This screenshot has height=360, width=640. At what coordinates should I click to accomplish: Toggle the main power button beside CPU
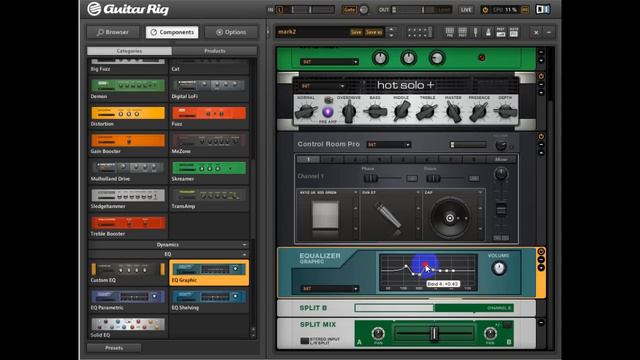pos(485,10)
